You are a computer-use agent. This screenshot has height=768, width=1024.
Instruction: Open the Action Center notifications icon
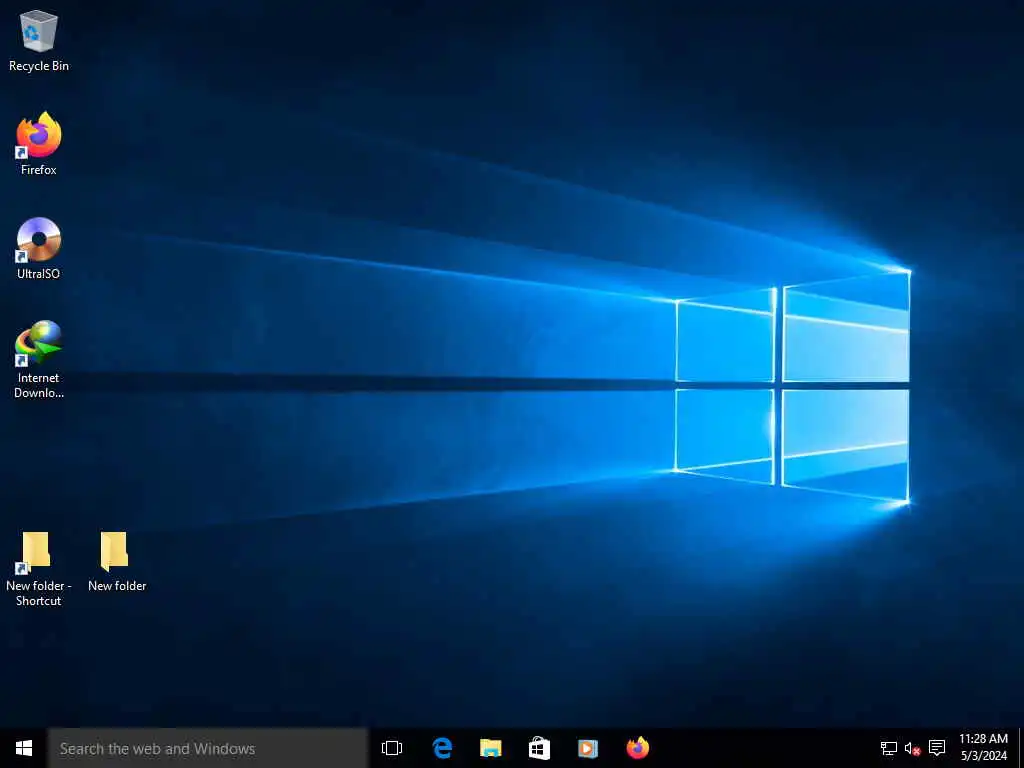click(937, 748)
